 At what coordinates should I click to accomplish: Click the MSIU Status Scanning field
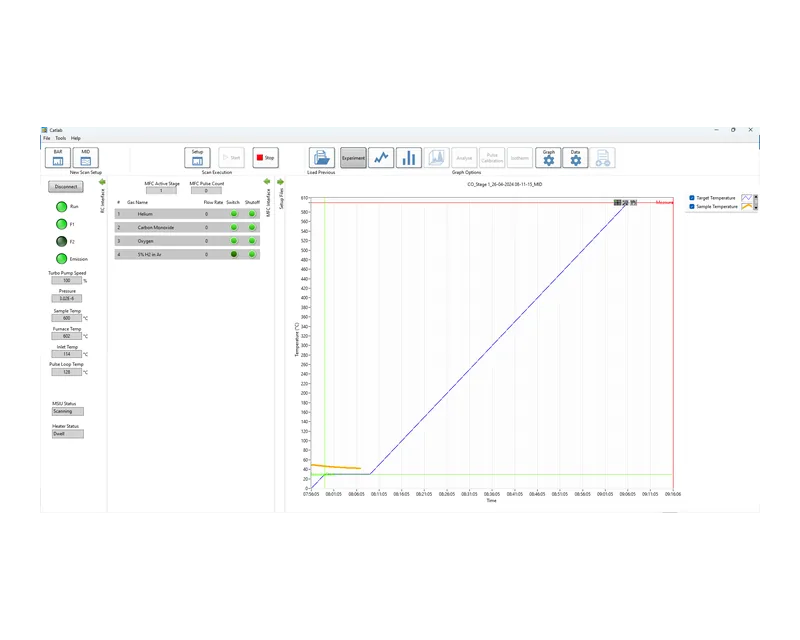click(67, 411)
